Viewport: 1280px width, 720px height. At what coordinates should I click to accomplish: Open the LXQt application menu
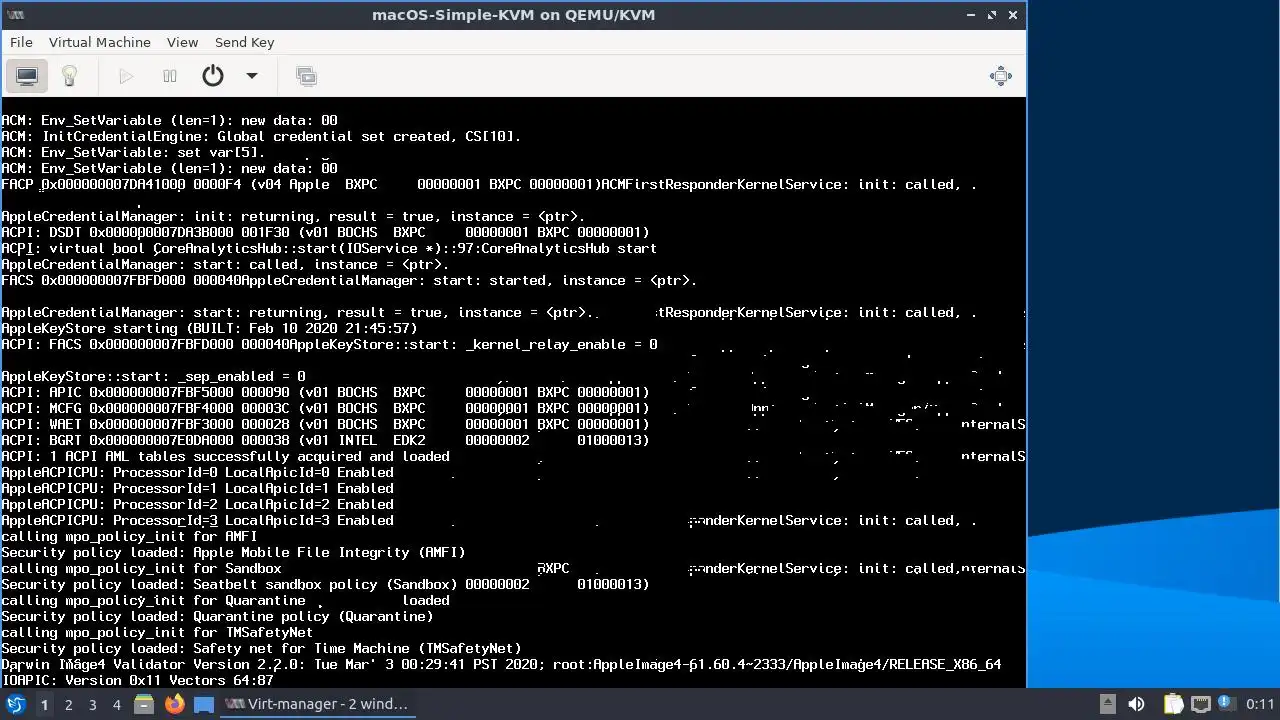click(x=16, y=704)
